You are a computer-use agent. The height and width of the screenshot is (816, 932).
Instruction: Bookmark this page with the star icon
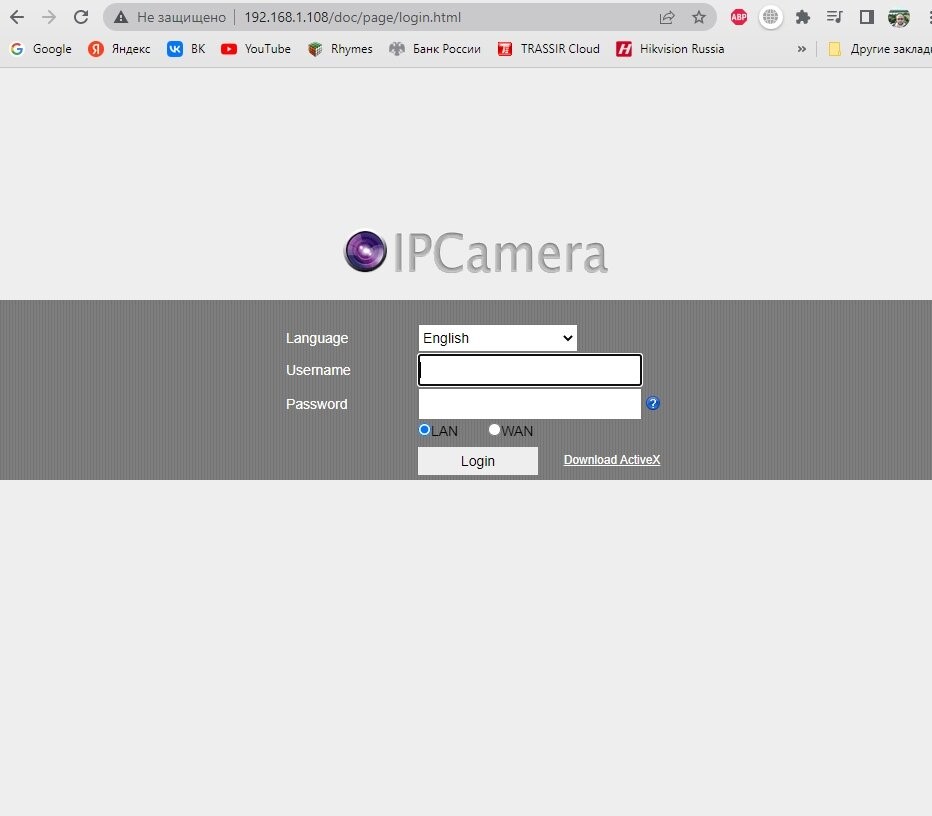[x=699, y=17]
